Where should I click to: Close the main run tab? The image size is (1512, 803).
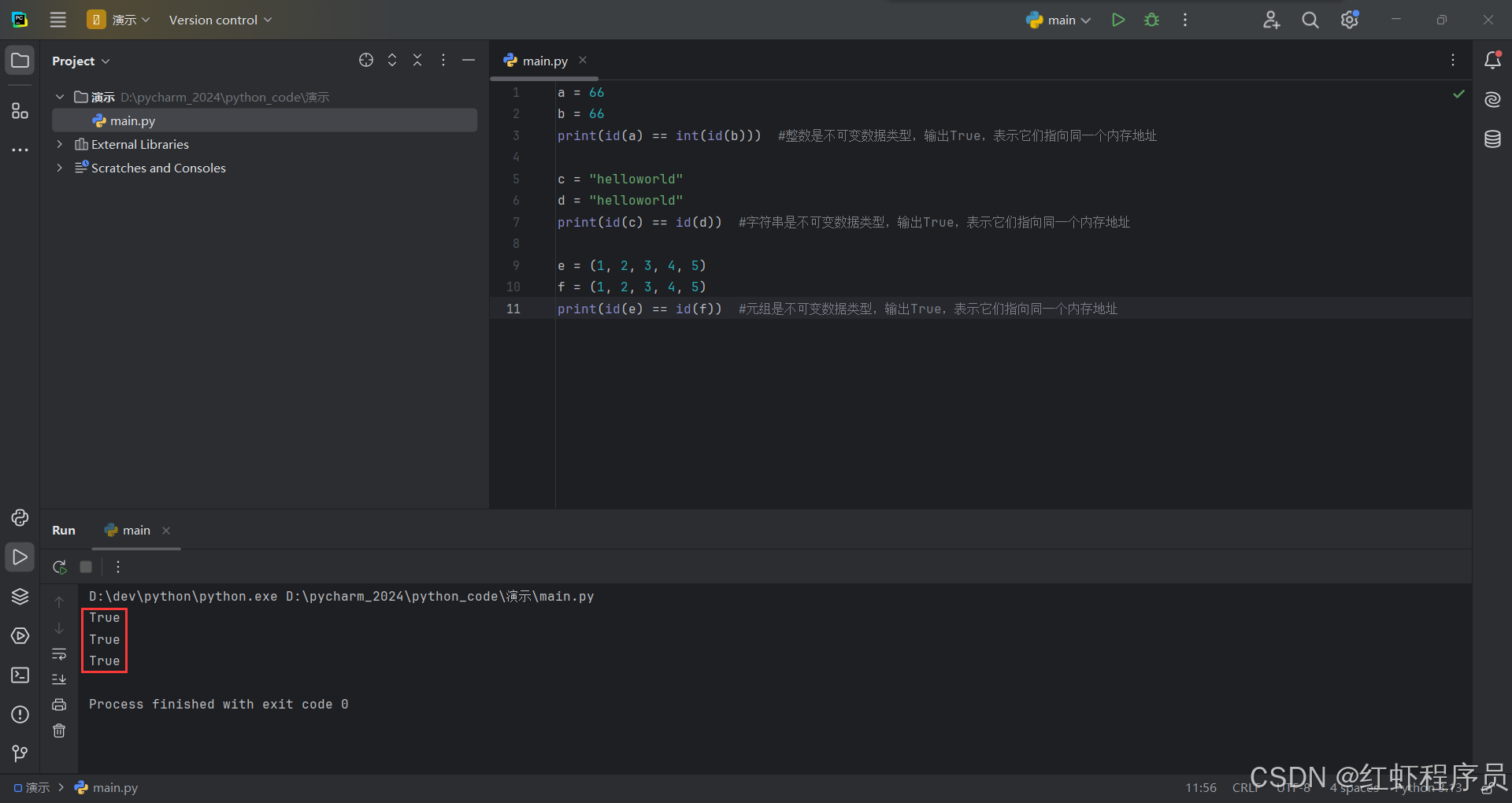[x=166, y=531]
